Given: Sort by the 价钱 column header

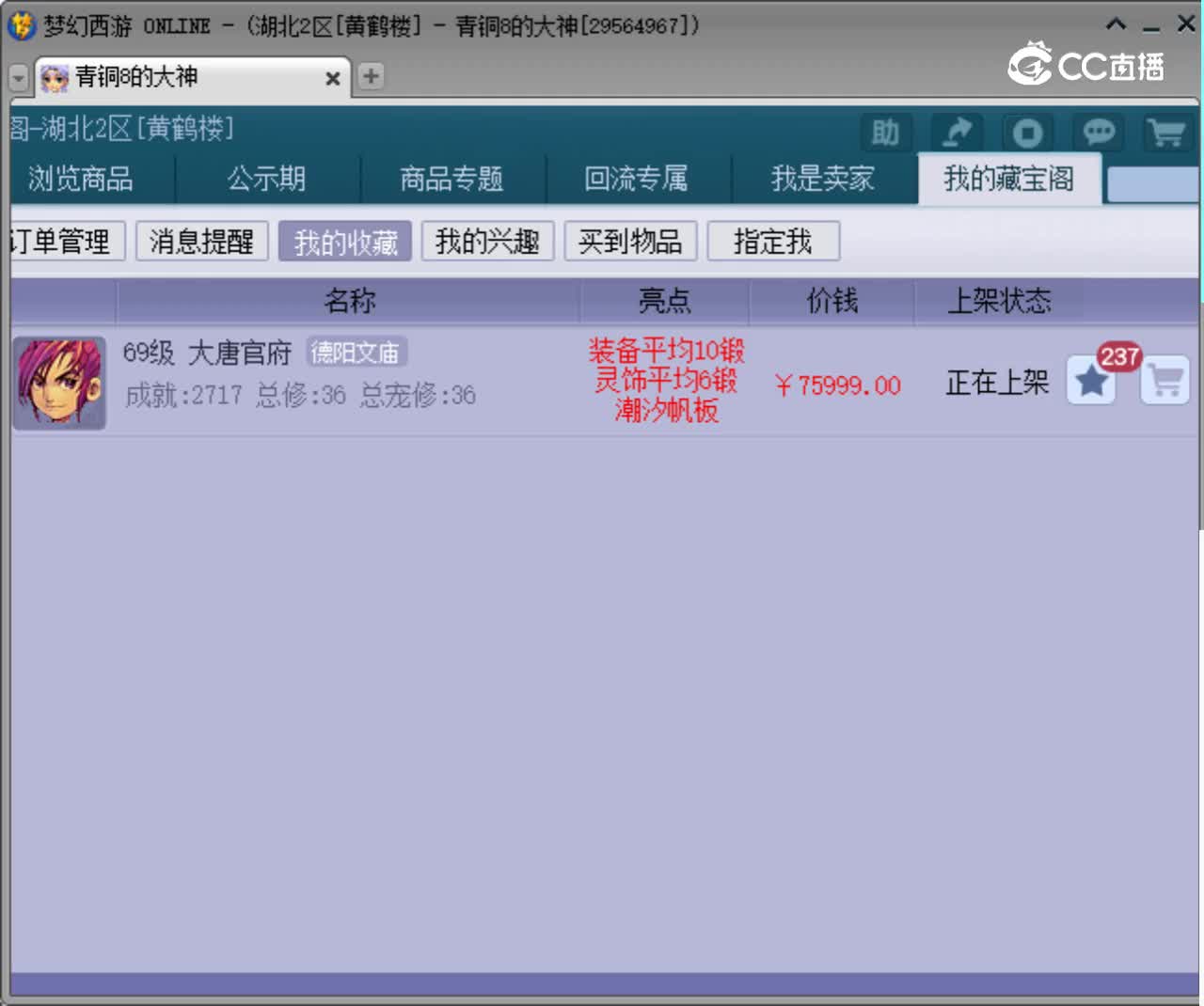Looking at the screenshot, I should point(832,301).
